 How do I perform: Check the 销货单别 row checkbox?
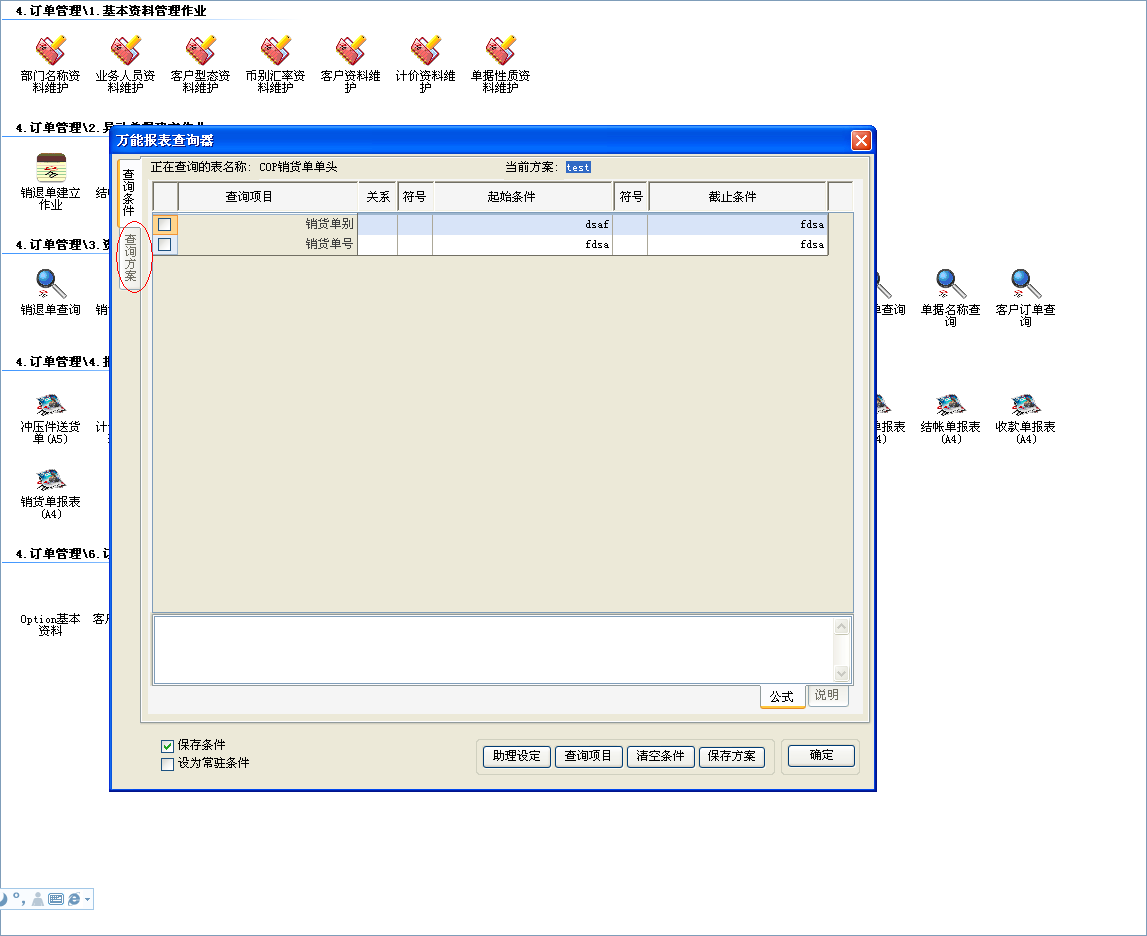tap(165, 225)
